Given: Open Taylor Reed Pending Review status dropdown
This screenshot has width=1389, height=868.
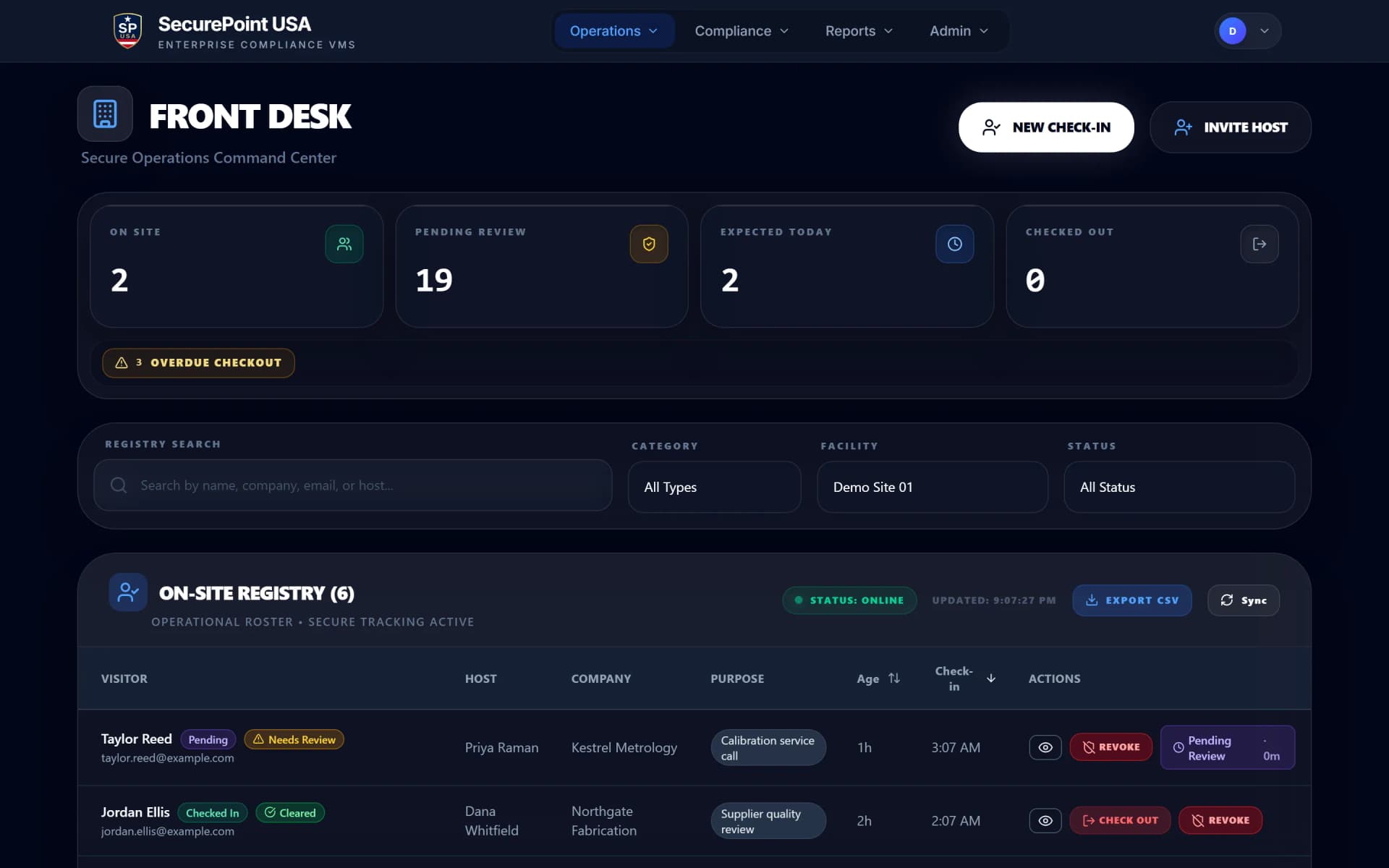Looking at the screenshot, I should point(1228,747).
